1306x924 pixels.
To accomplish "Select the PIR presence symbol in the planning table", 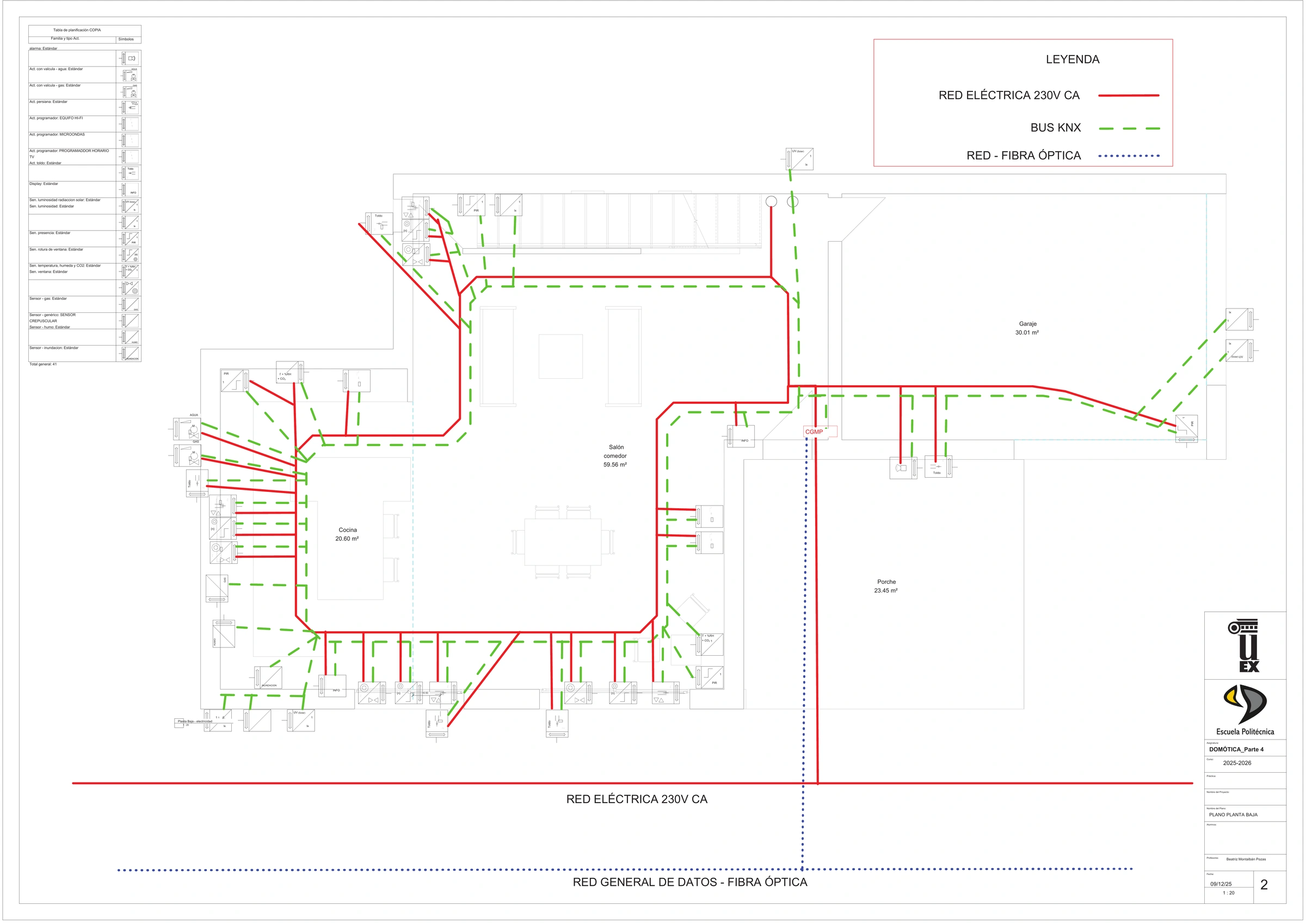I will (130, 238).
